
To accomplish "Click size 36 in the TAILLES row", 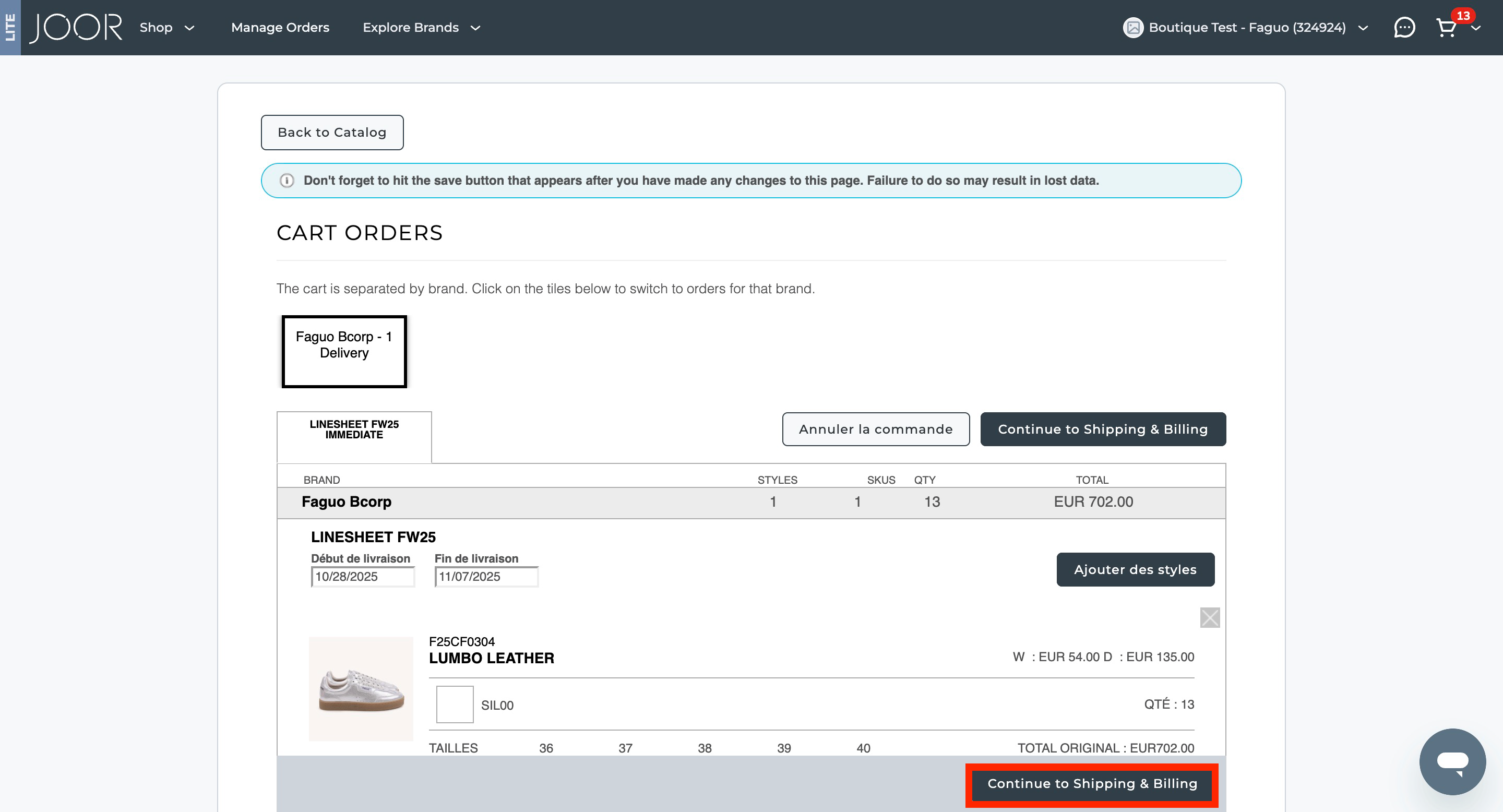I will pyautogui.click(x=546, y=748).
